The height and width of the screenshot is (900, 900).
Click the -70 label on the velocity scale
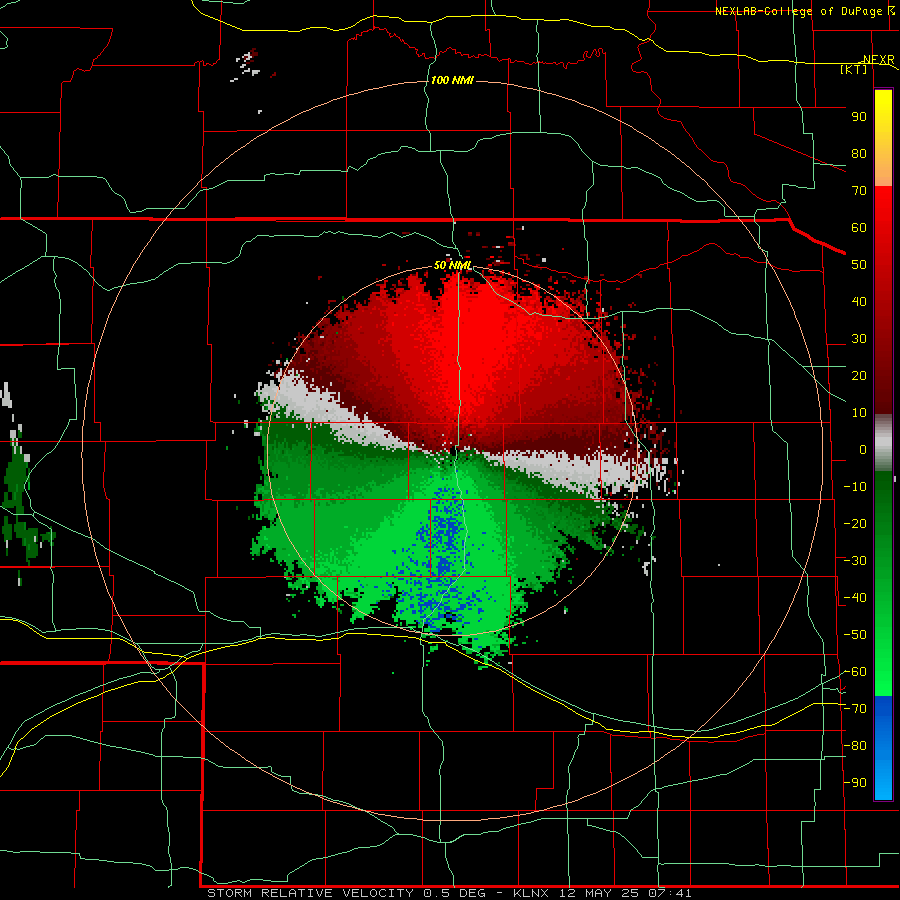tap(855, 709)
